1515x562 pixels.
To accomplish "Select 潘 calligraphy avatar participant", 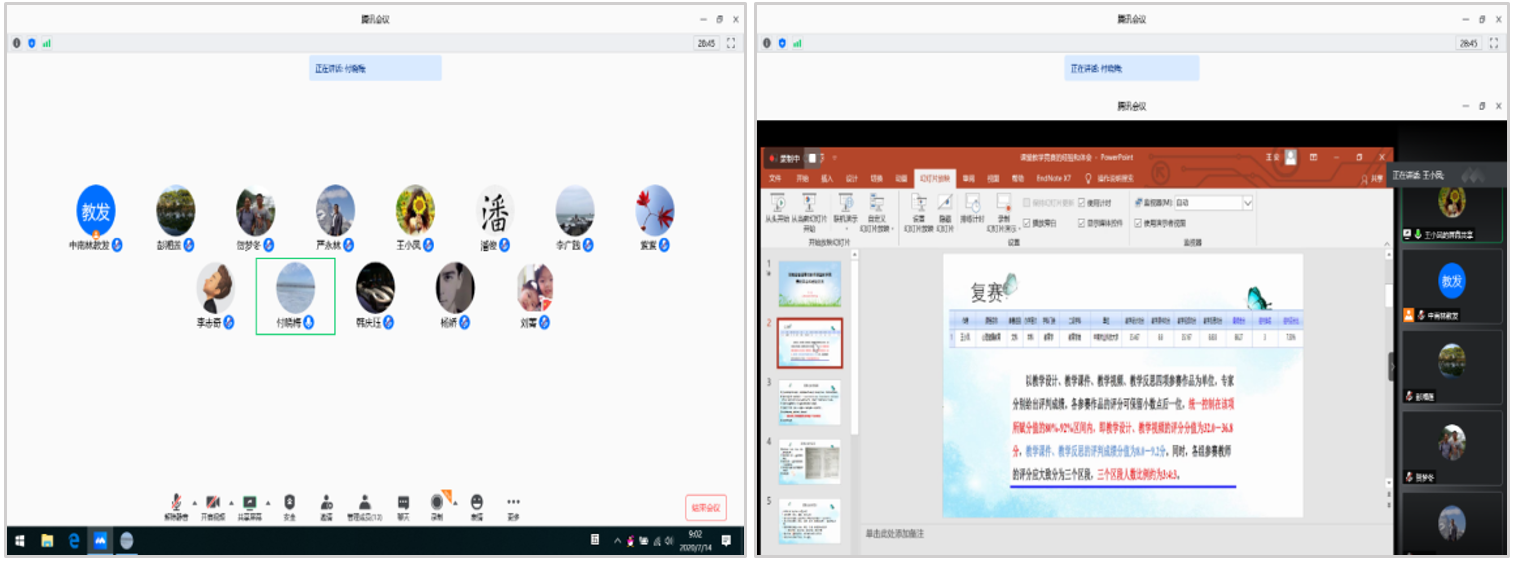I will pyautogui.click(x=495, y=211).
